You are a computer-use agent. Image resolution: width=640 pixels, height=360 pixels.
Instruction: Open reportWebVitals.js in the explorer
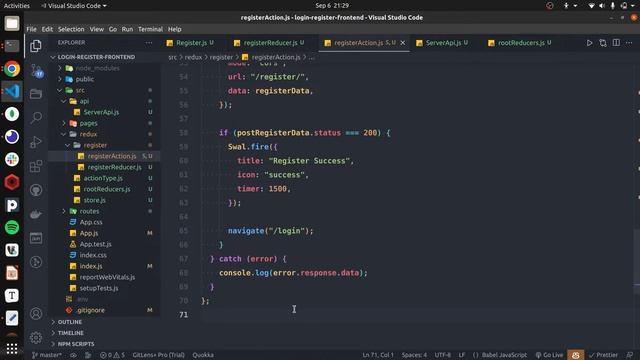pos(107,277)
